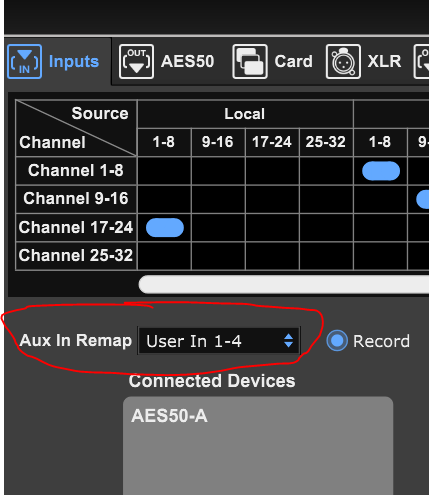The image size is (429, 495).
Task: Click the horizontal scrollbar under routing grid
Action: click(x=284, y=284)
